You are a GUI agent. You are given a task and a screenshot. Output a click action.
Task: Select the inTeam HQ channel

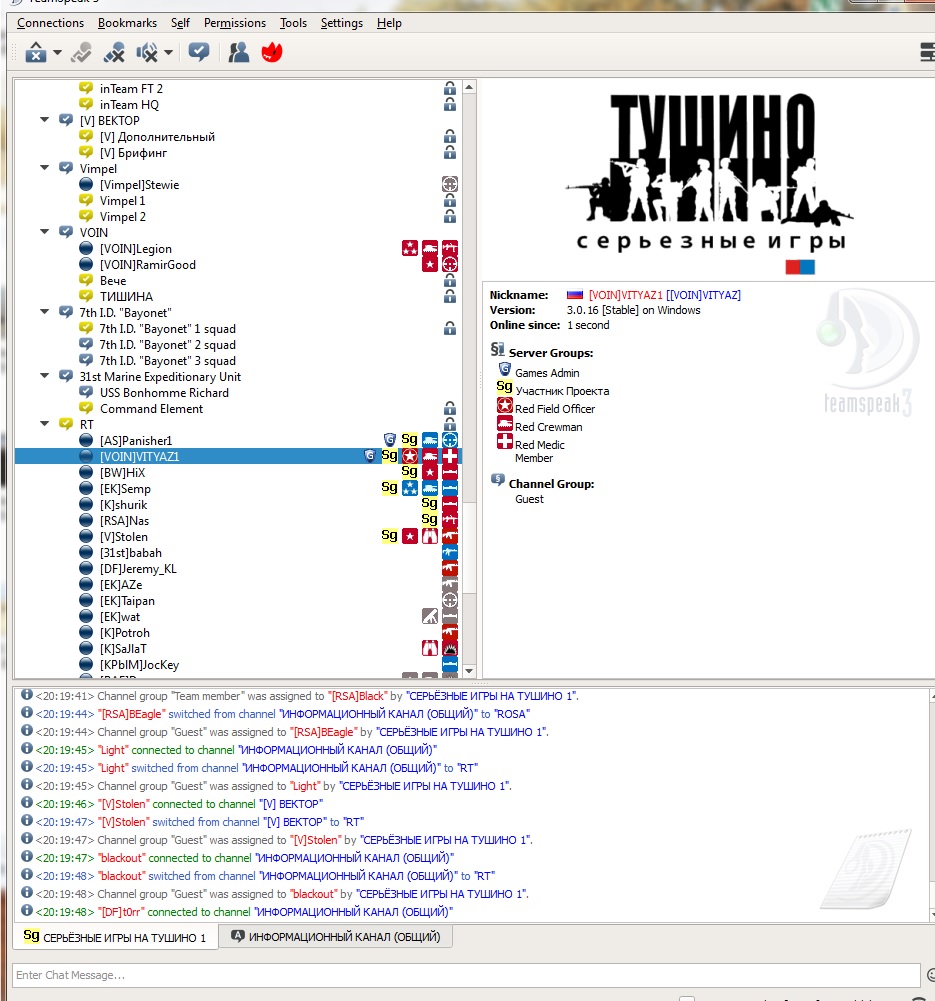pos(129,104)
